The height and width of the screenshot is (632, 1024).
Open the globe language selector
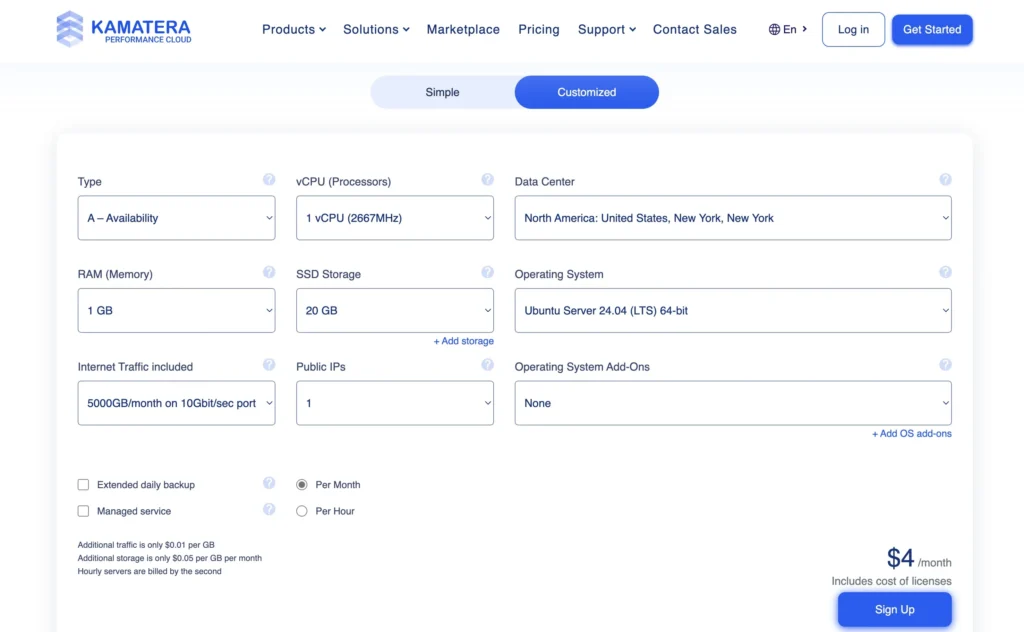[788, 30]
